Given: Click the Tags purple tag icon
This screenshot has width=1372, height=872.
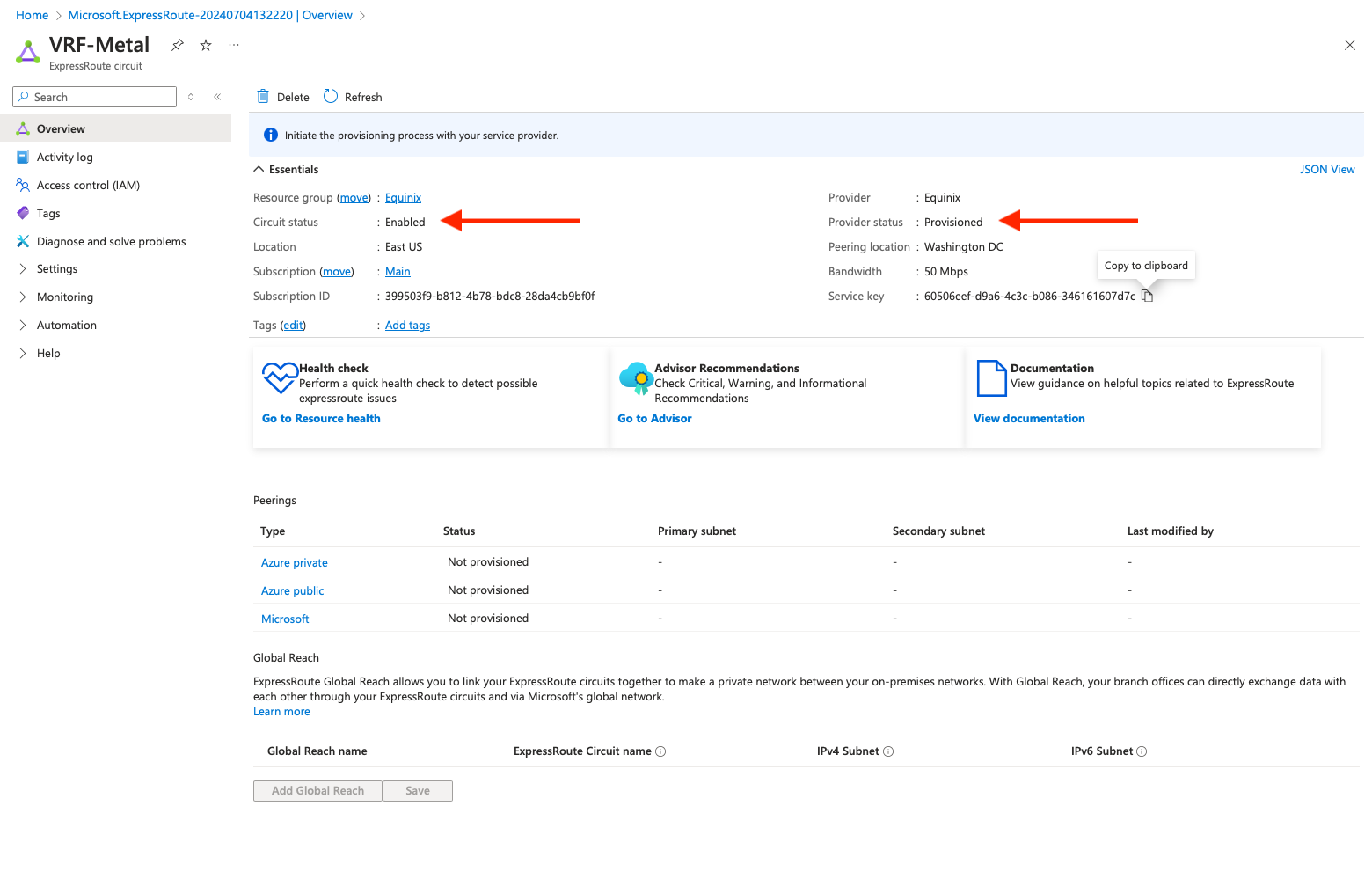Looking at the screenshot, I should [23, 213].
